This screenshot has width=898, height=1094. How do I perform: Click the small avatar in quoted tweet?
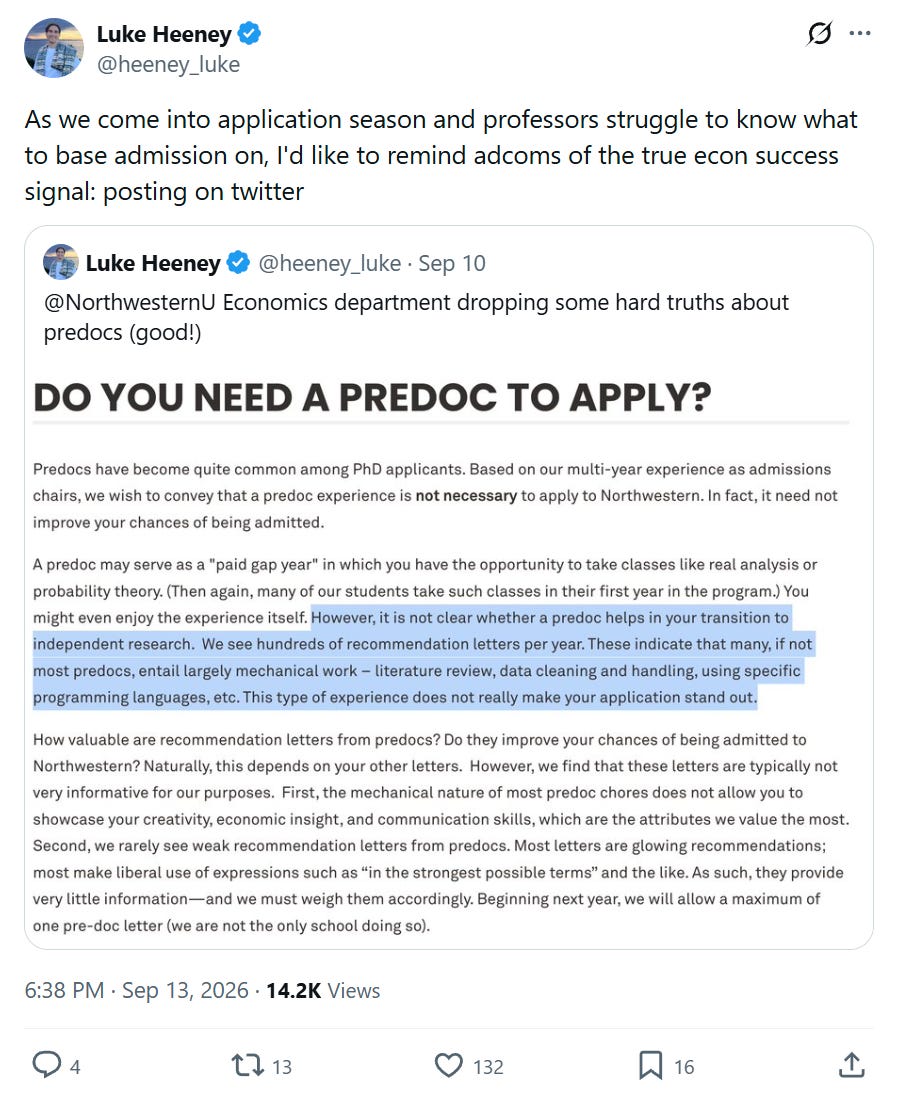[x=61, y=262]
